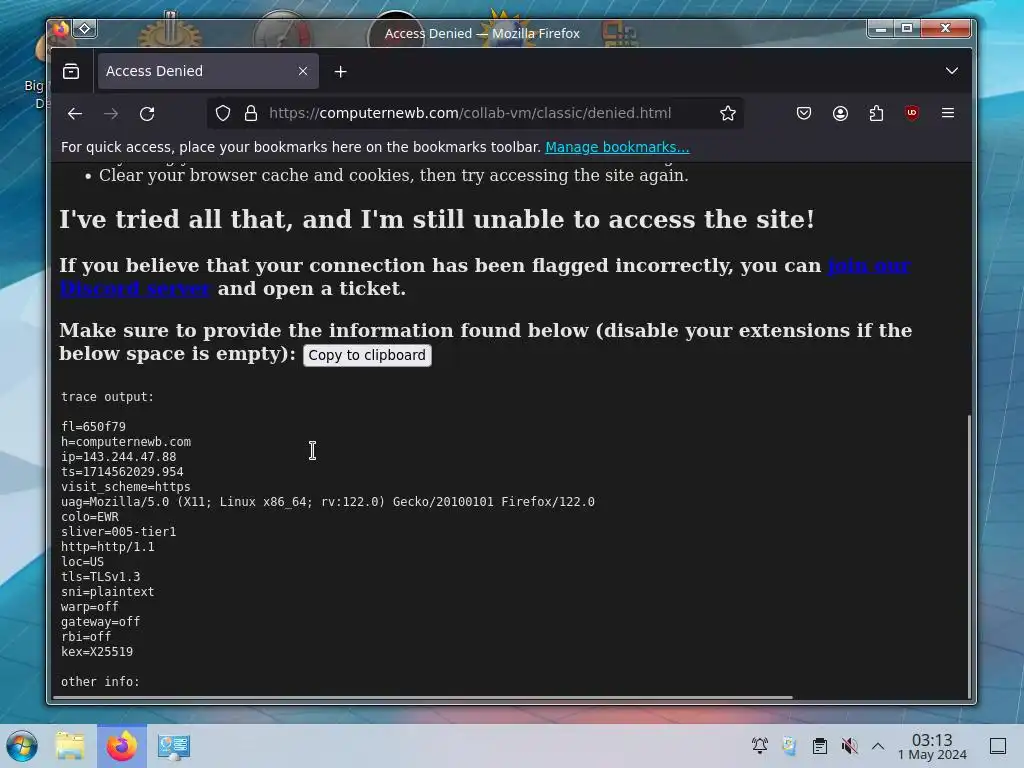Expand hidden system tray icons
This screenshot has height=768, width=1024.
pos(878,746)
